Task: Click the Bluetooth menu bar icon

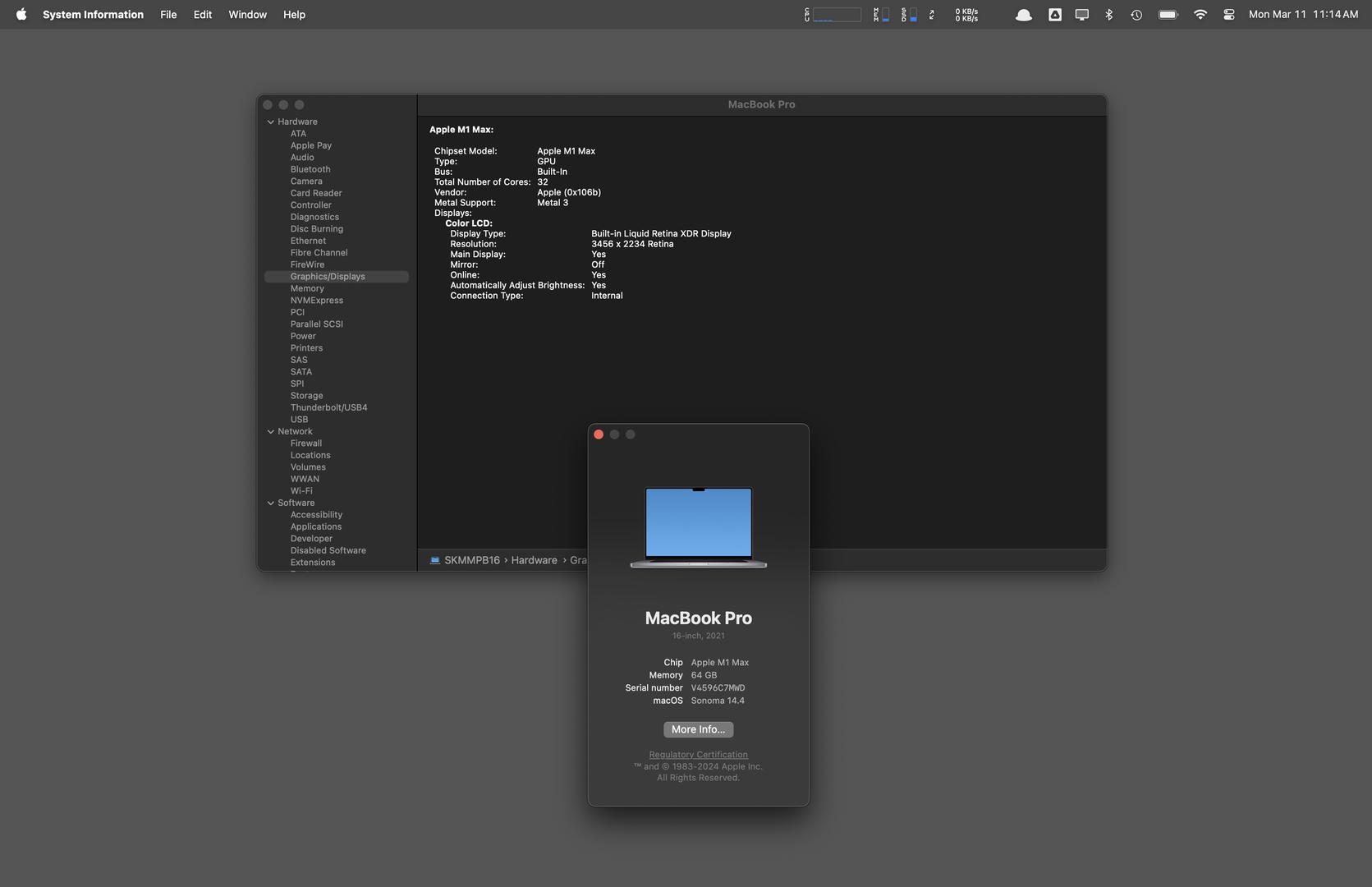Action: (x=1108, y=14)
